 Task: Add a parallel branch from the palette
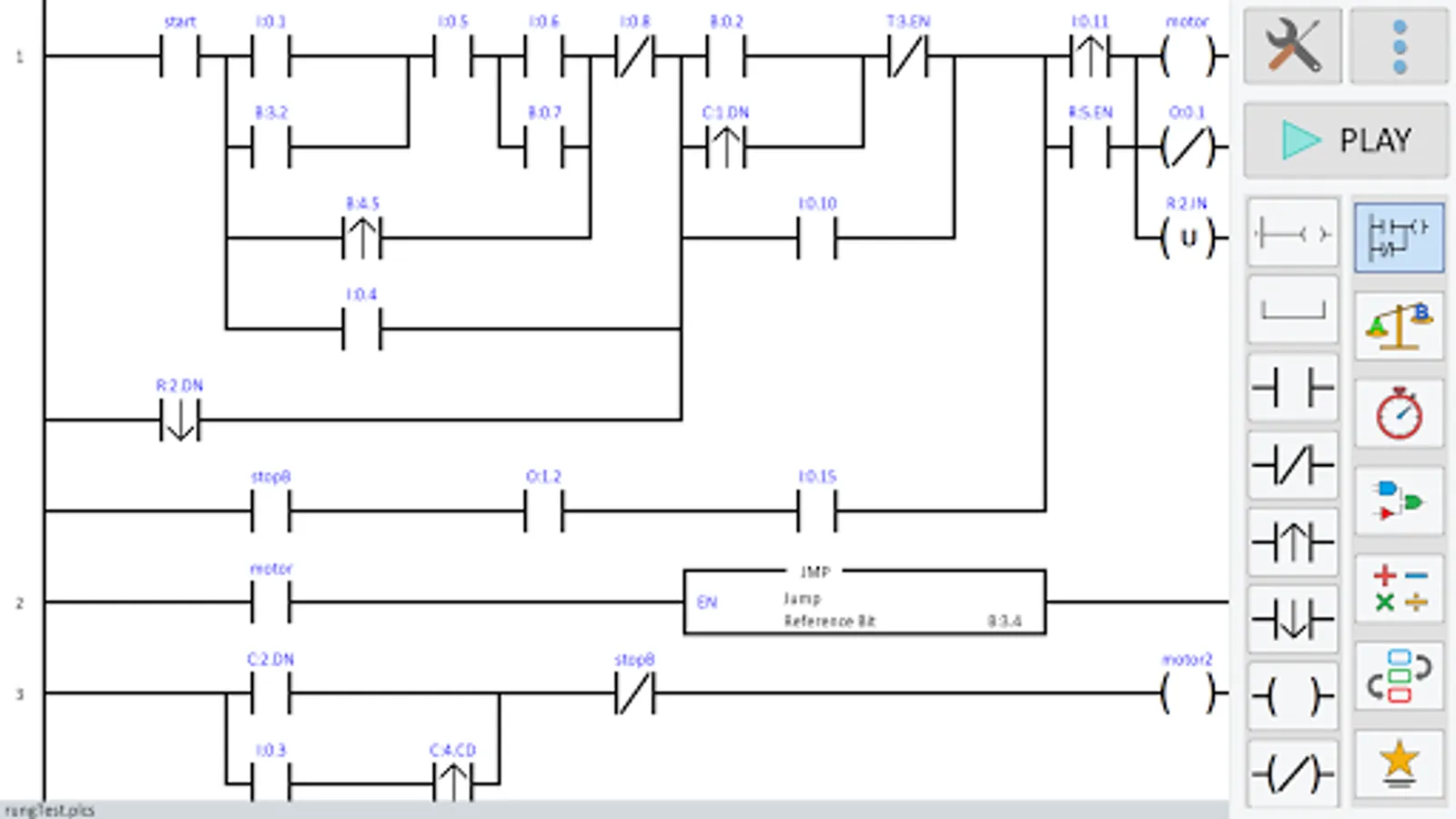pos(1292,310)
